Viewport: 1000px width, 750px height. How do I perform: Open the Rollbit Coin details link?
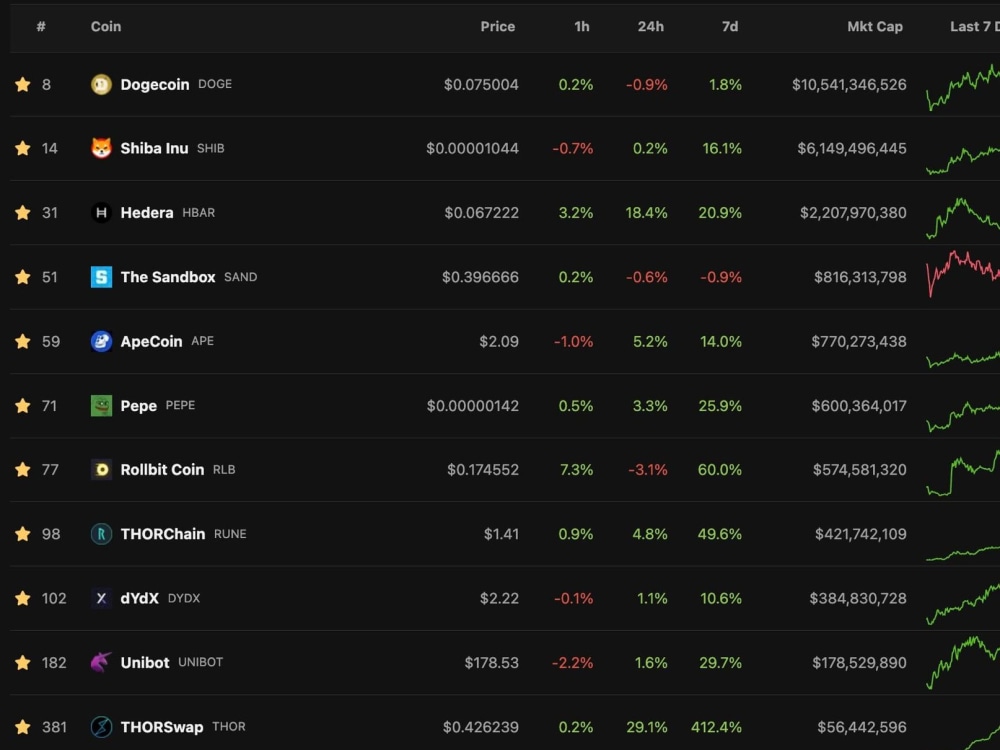(160, 469)
